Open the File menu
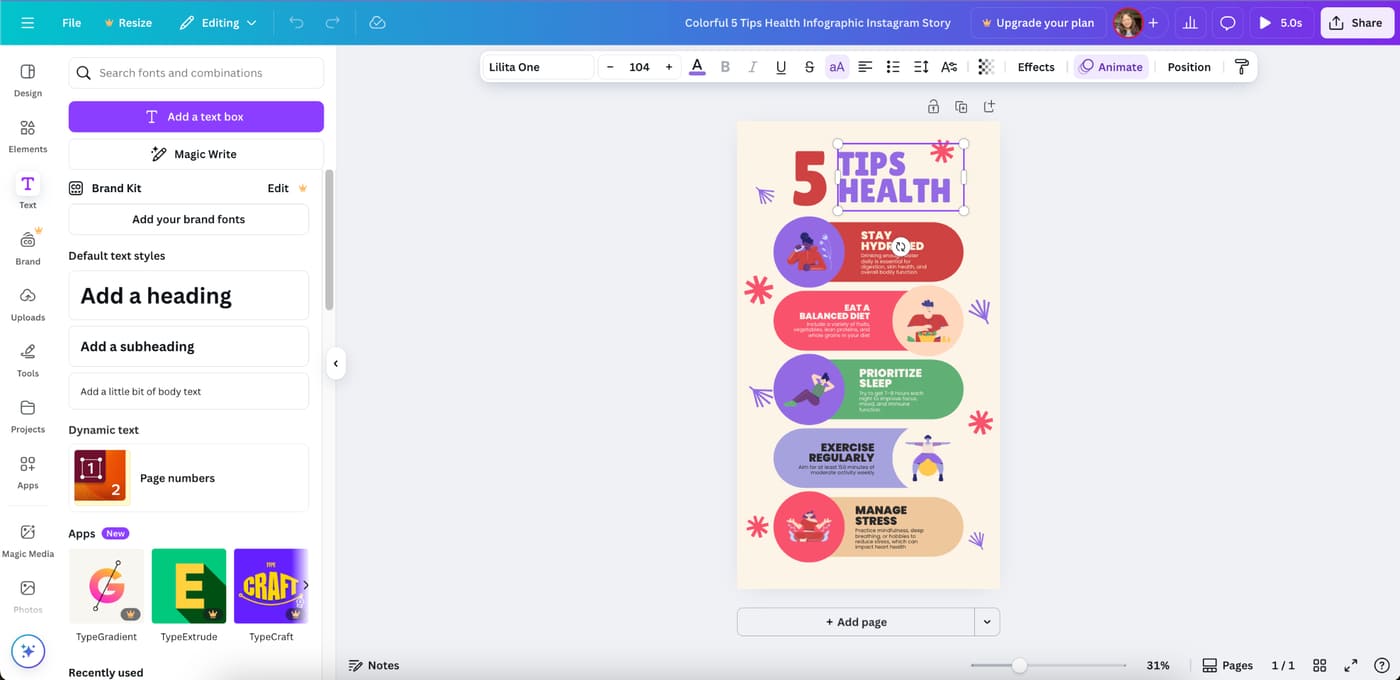The width and height of the screenshot is (1400, 680). pyautogui.click(x=71, y=22)
